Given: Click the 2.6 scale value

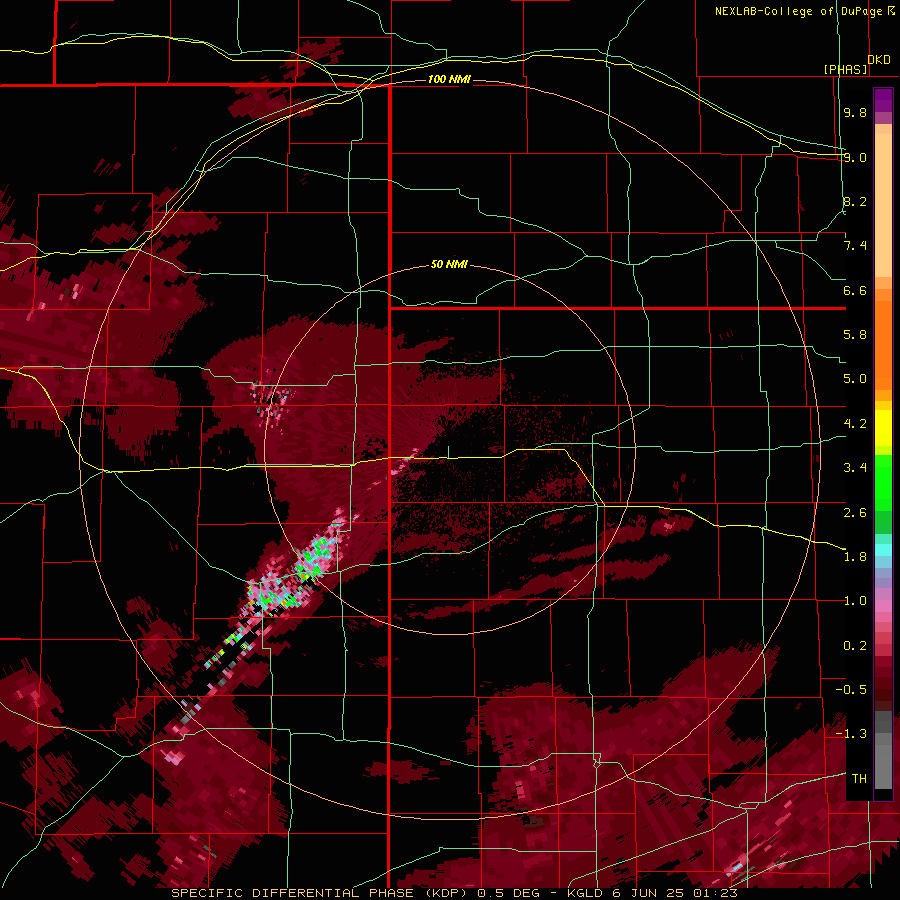Looking at the screenshot, I should 855,512.
